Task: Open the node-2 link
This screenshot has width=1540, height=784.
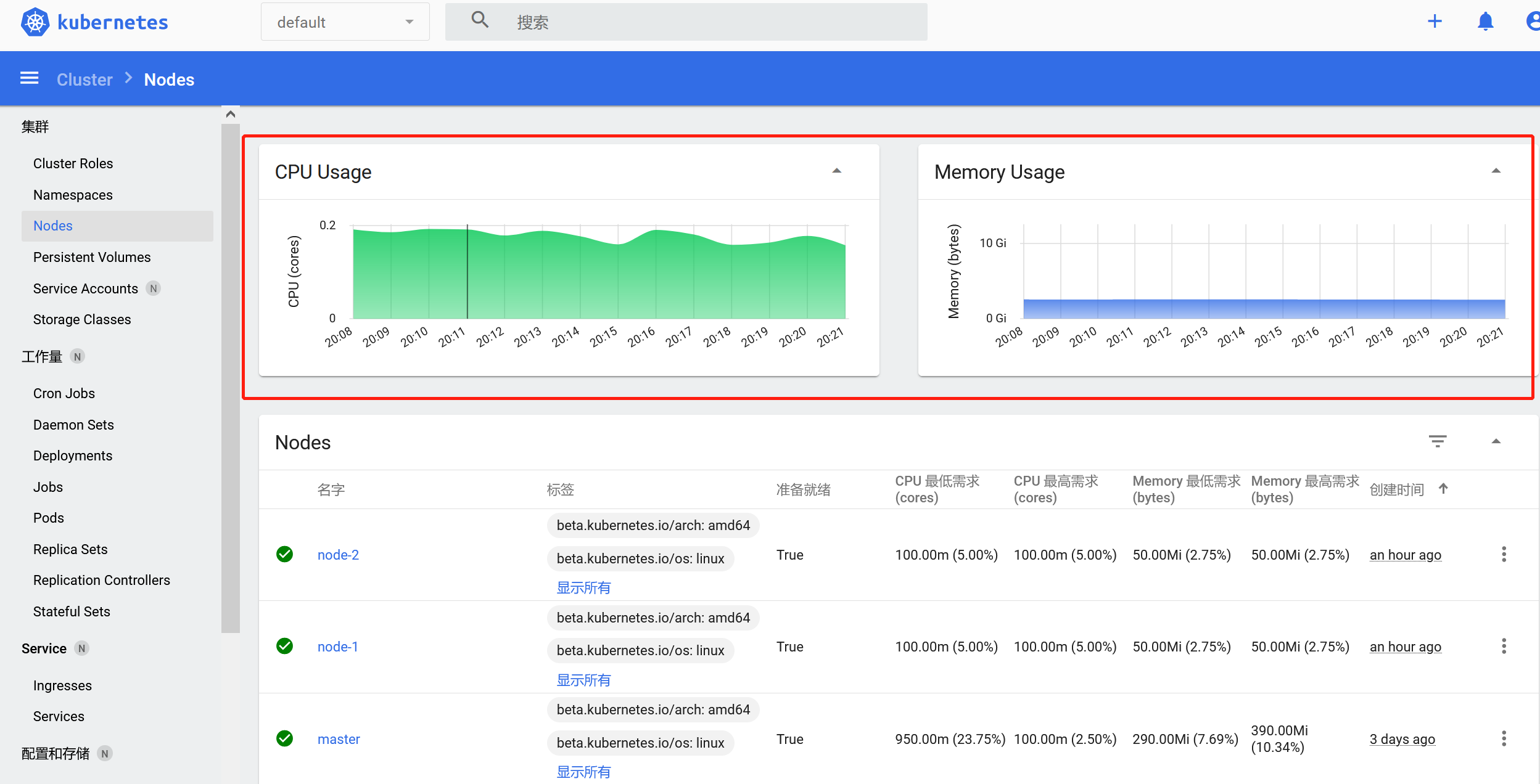Action: 338,555
